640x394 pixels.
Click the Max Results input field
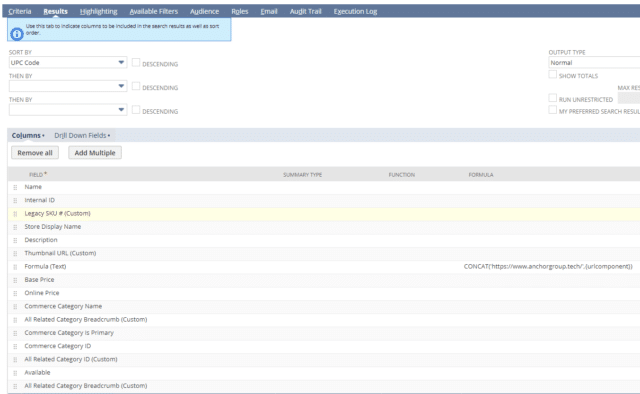click(629, 98)
